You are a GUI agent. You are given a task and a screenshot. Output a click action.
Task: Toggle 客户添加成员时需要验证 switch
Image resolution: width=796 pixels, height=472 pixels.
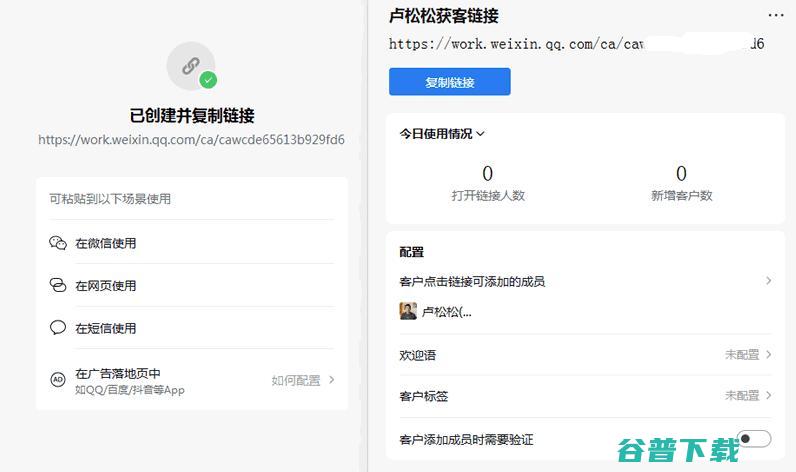[754, 439]
